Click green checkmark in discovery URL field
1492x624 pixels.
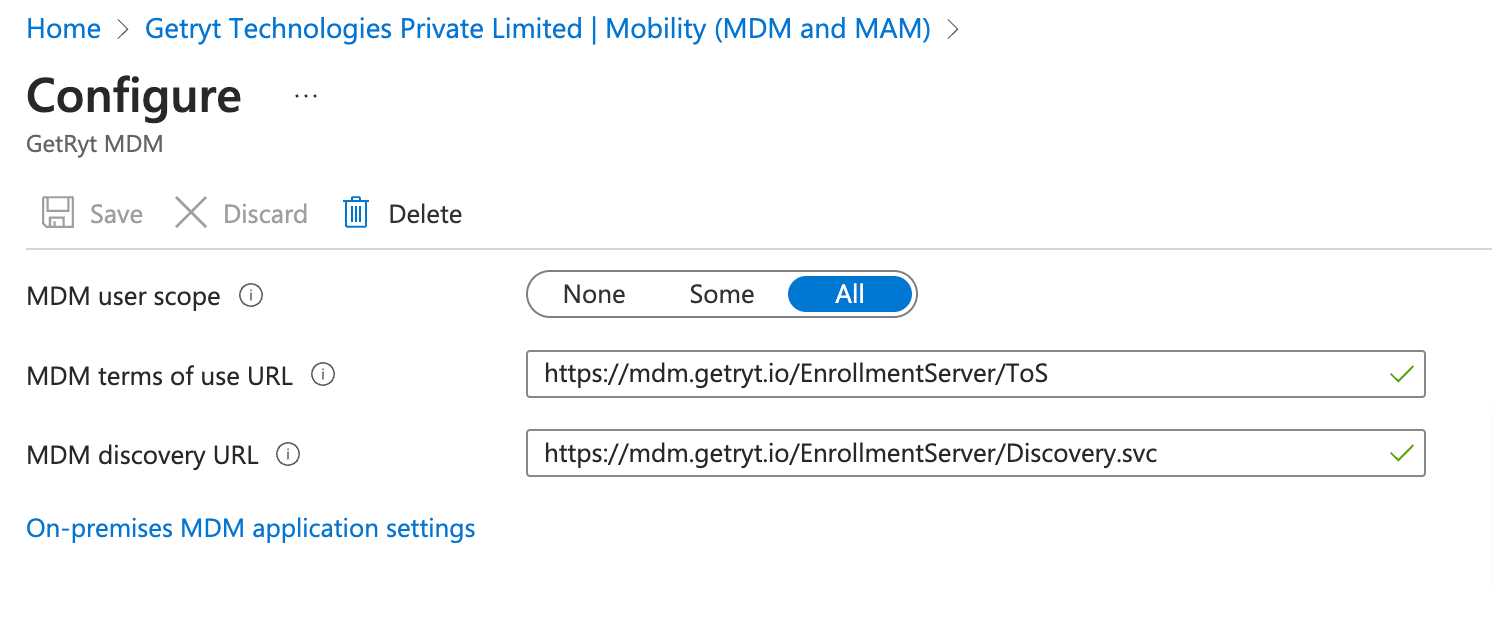click(1402, 454)
